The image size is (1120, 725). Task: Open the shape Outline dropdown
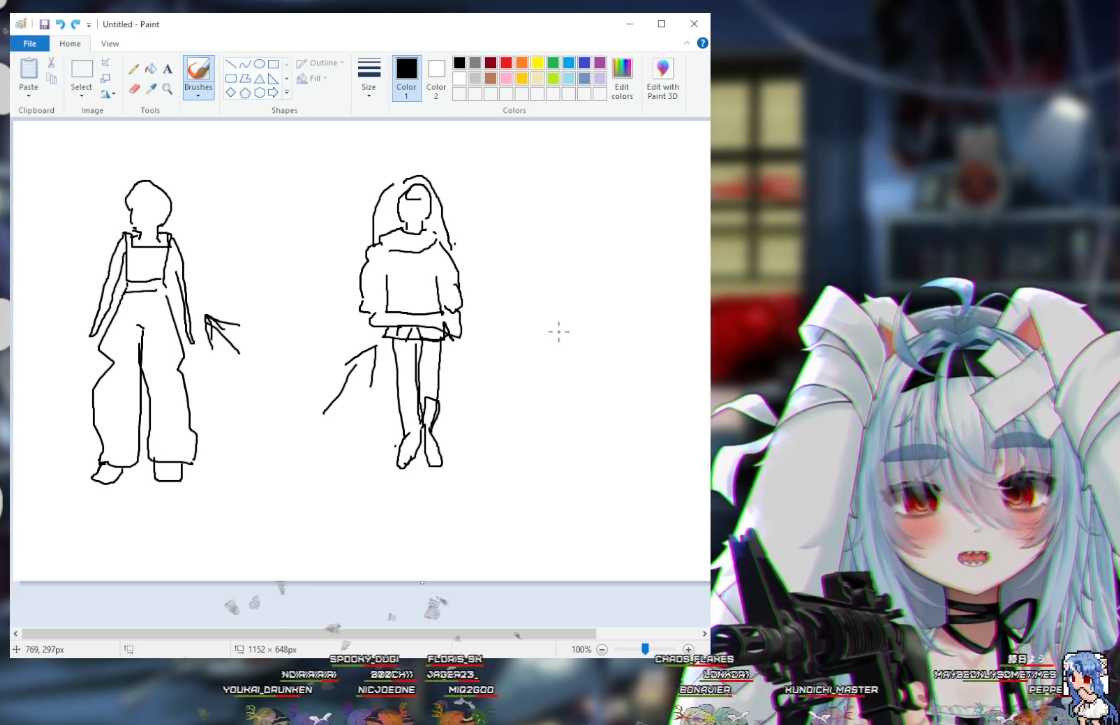320,63
